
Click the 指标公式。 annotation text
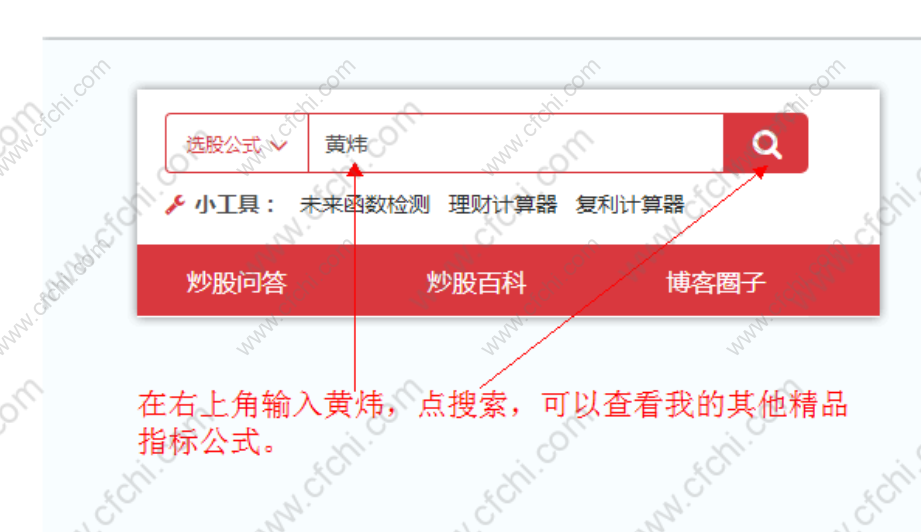click(x=206, y=442)
